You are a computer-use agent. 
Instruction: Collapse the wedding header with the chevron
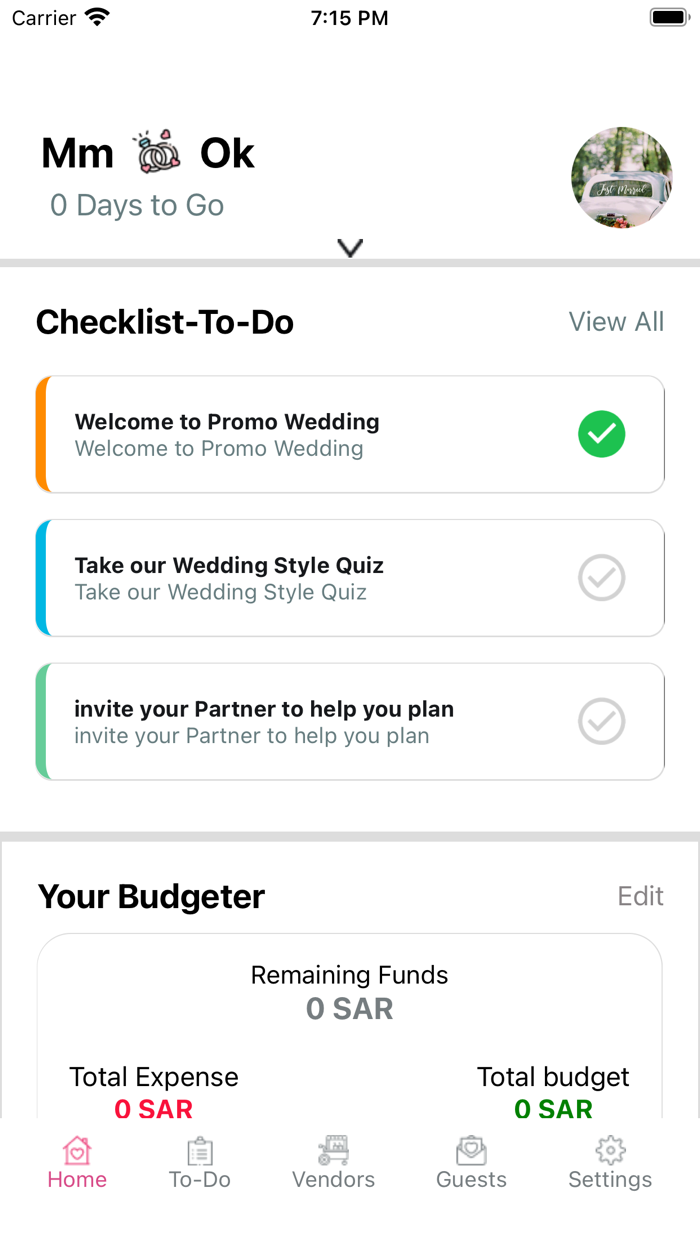350,247
